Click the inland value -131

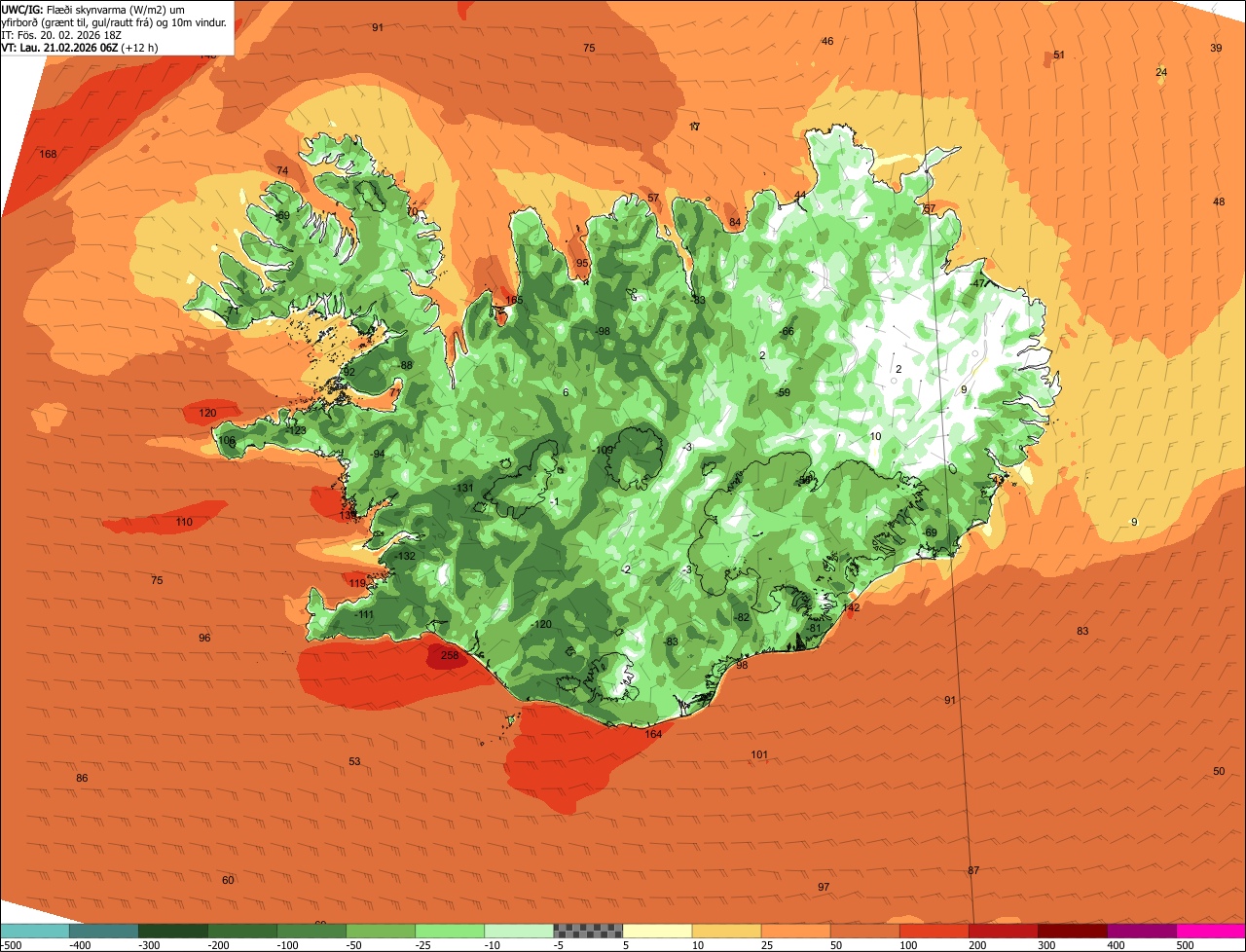[463, 488]
